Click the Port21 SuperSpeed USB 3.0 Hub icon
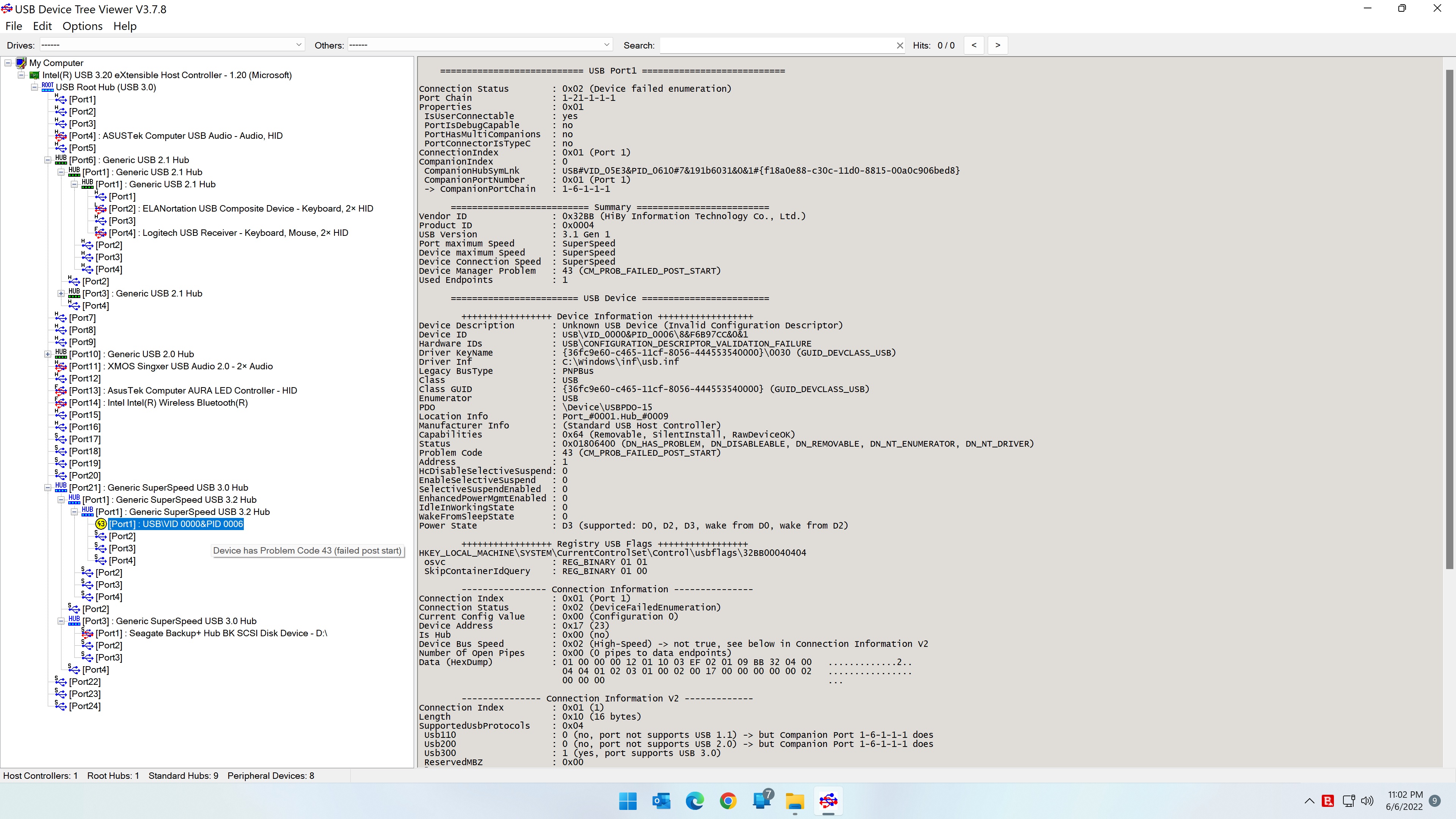The height and width of the screenshot is (819, 1456). click(x=61, y=487)
